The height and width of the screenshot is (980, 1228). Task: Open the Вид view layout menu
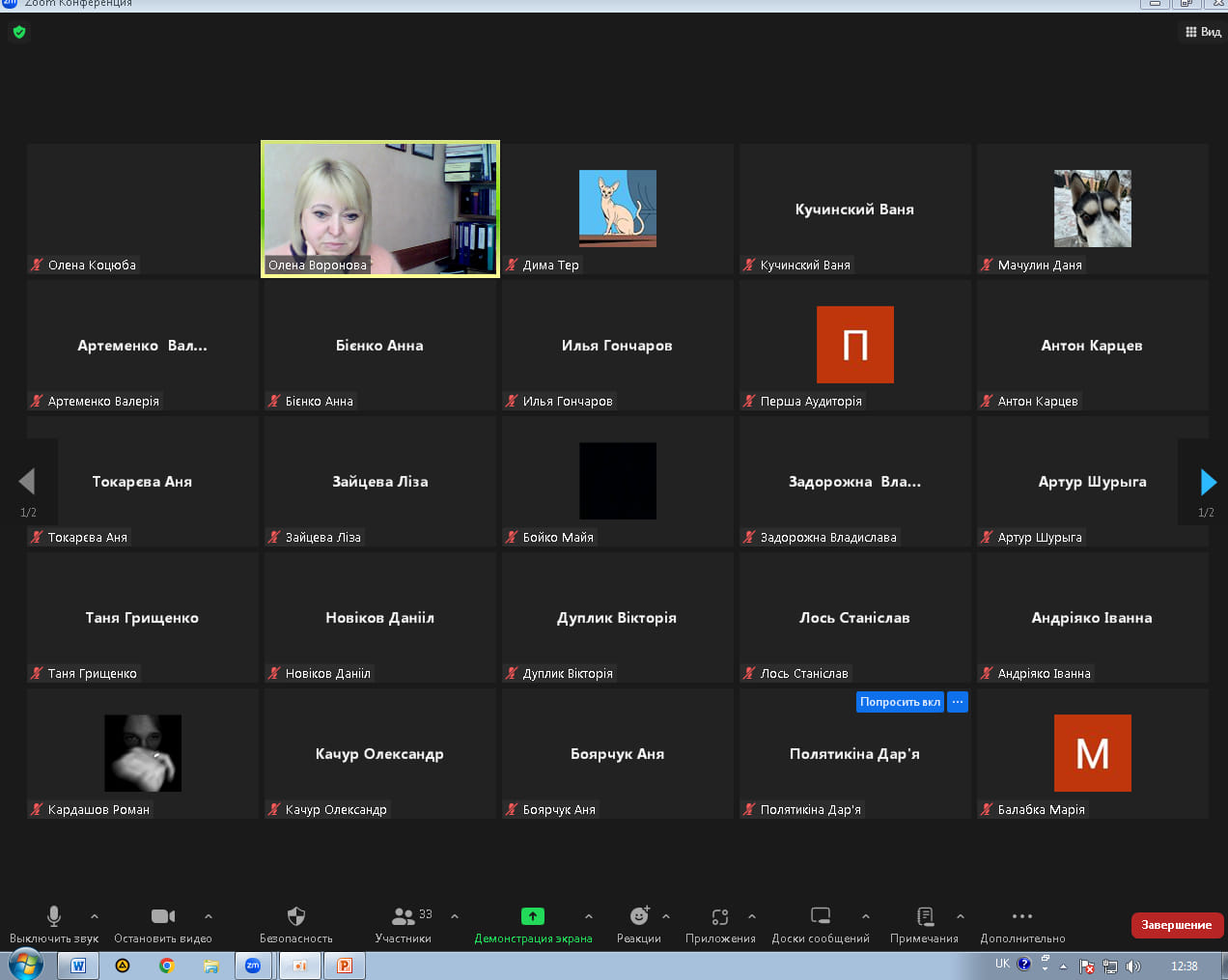pyautogui.click(x=1203, y=32)
